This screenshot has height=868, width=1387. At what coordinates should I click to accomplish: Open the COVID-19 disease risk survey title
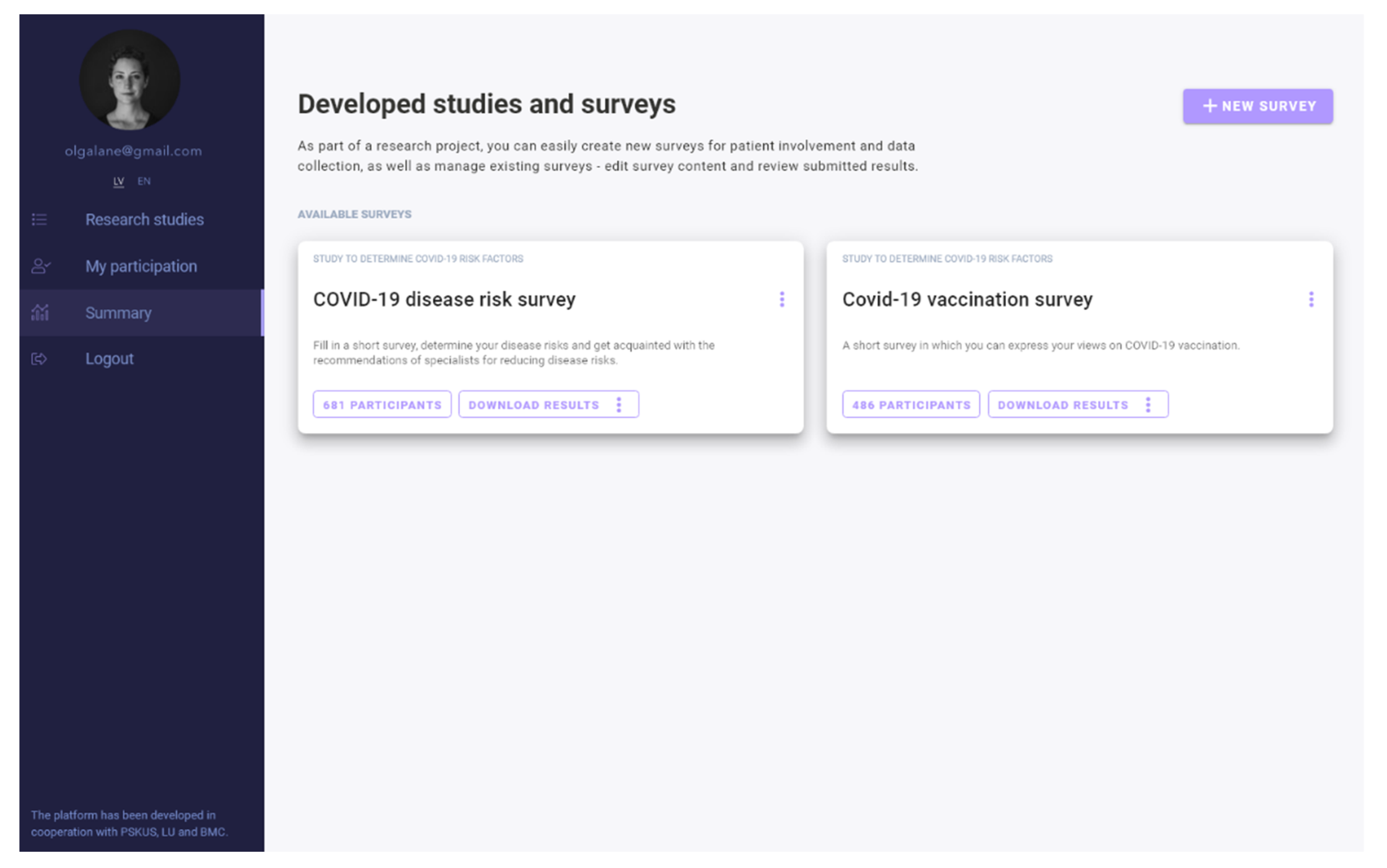[444, 299]
